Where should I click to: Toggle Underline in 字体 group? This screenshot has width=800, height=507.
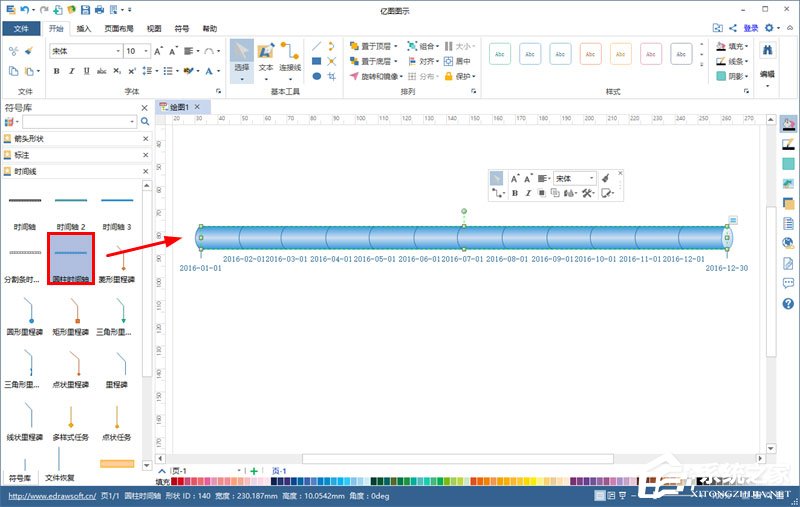(x=85, y=71)
